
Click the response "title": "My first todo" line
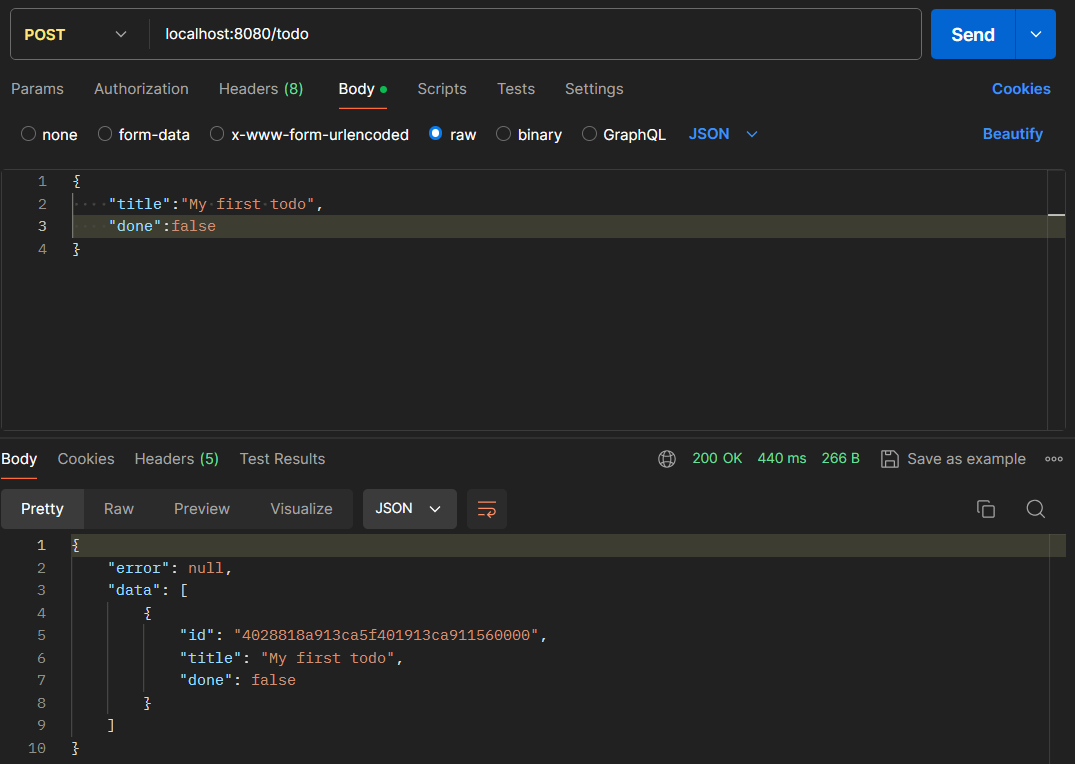[291, 658]
